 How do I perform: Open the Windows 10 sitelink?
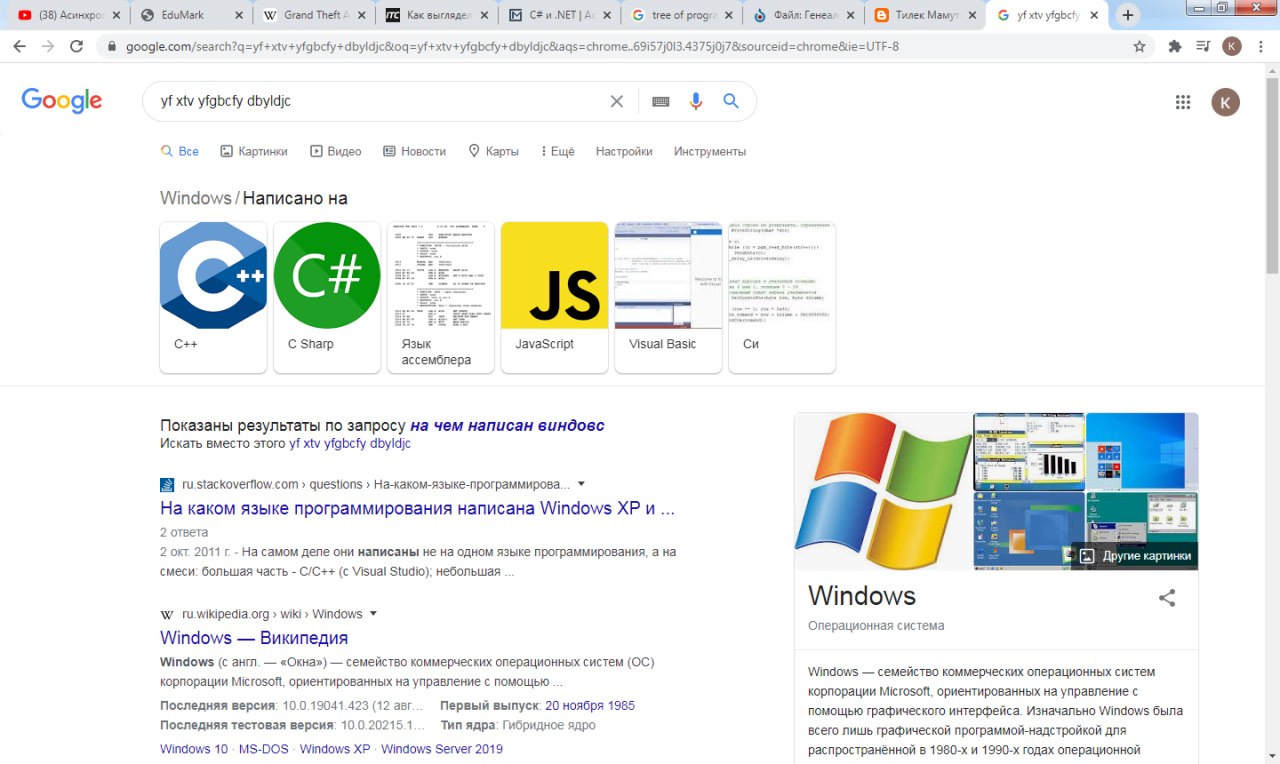[x=194, y=749]
